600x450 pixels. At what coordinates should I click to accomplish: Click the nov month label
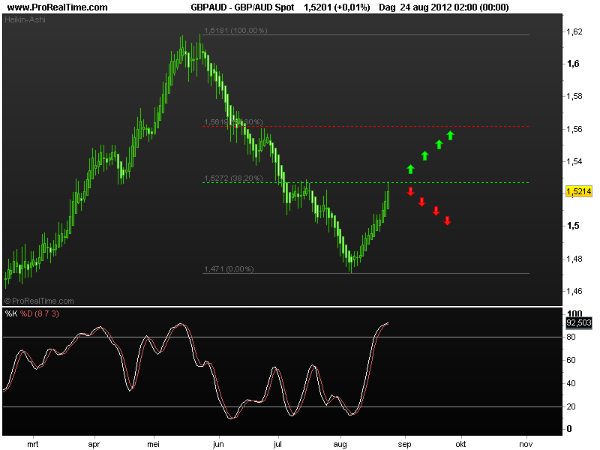point(526,444)
